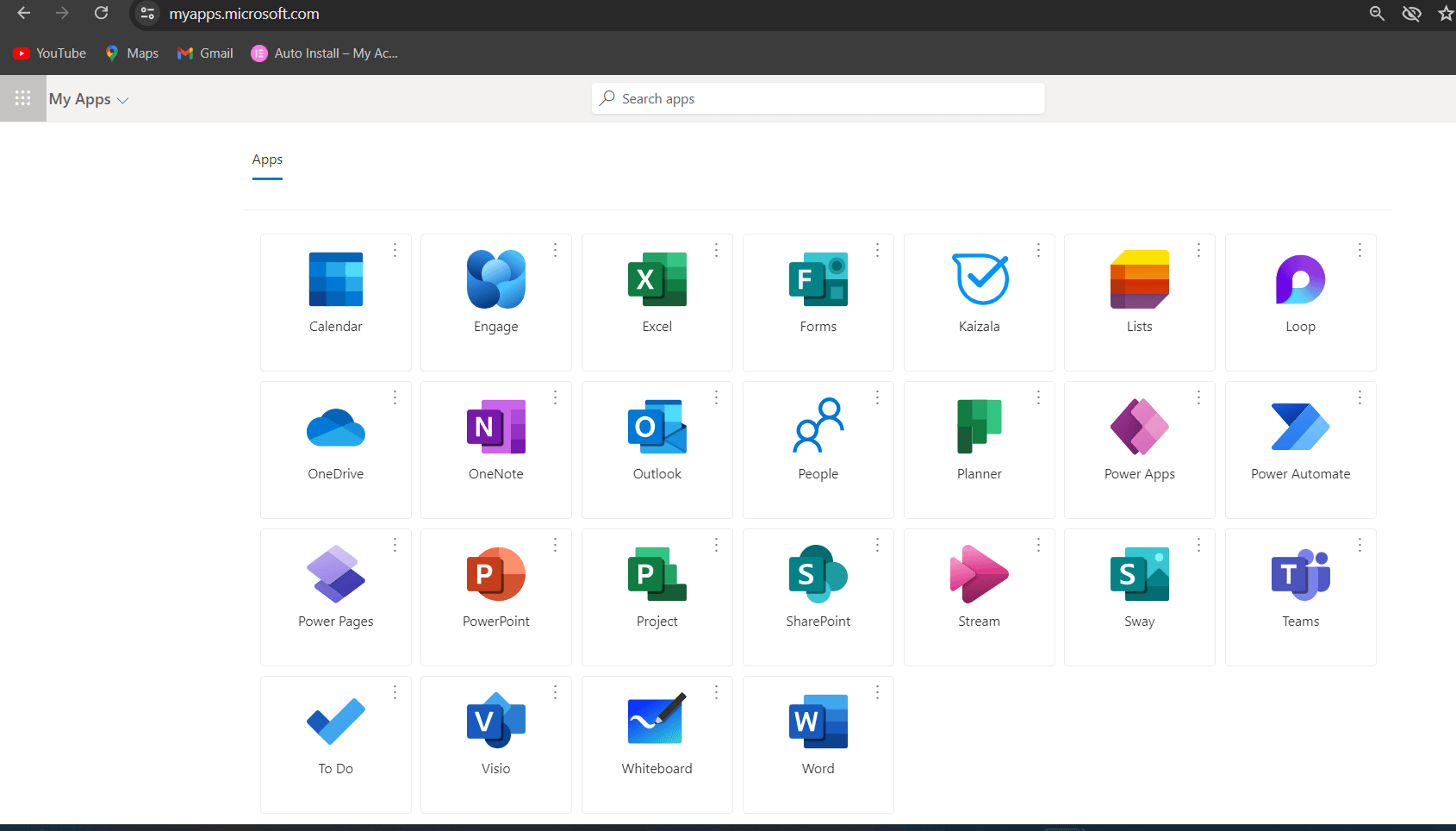
Task: Open more options for Word tile
Action: (x=878, y=692)
